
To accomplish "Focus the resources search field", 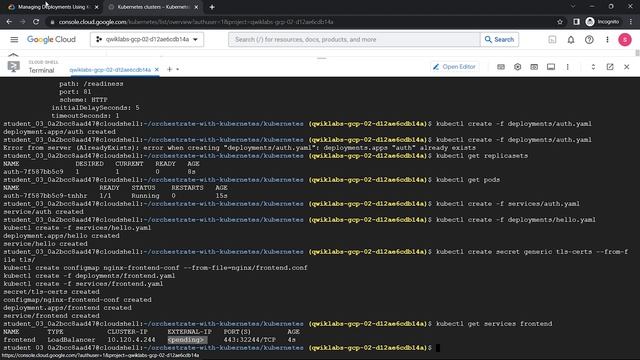I will [354, 40].
